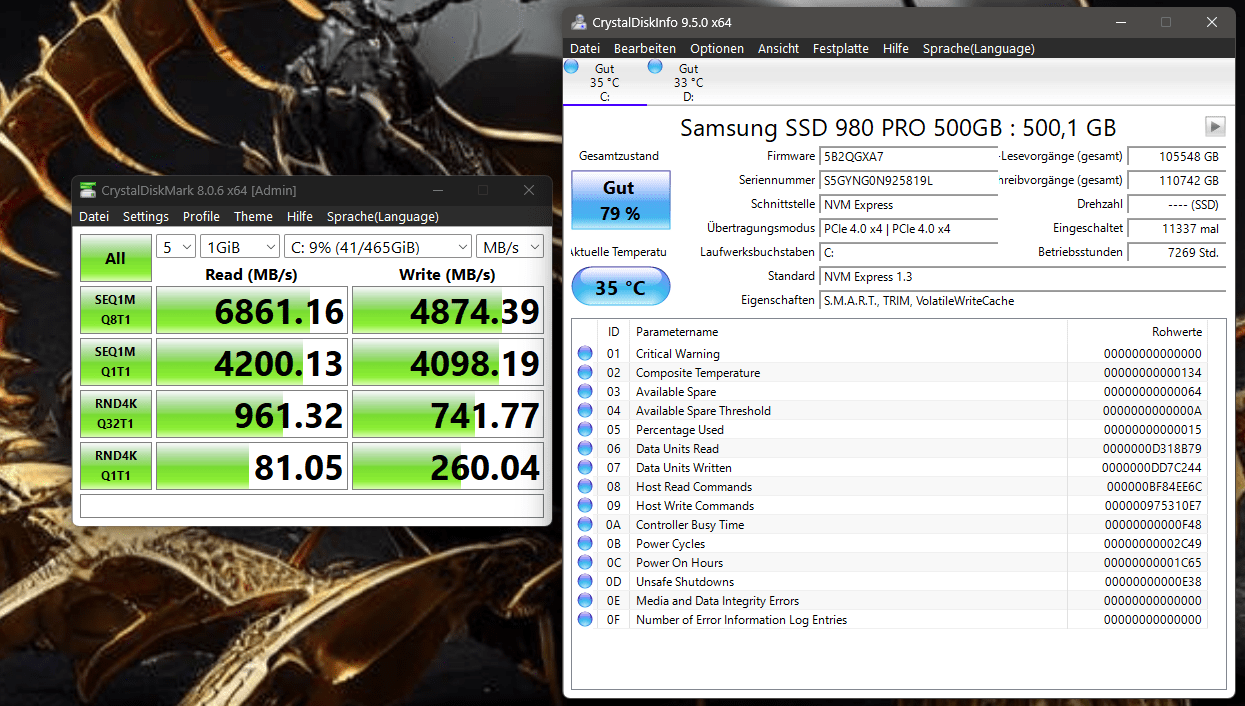1245x706 pixels.
Task: Click the Rohwerte column header
Action: pyautogui.click(x=1137, y=331)
